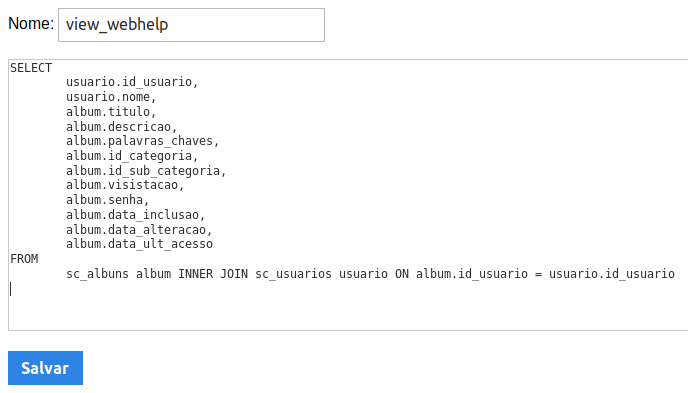This screenshot has height=393, width=688.
Task: Place cursor on the SELECT keyword
Action: [x=31, y=68]
